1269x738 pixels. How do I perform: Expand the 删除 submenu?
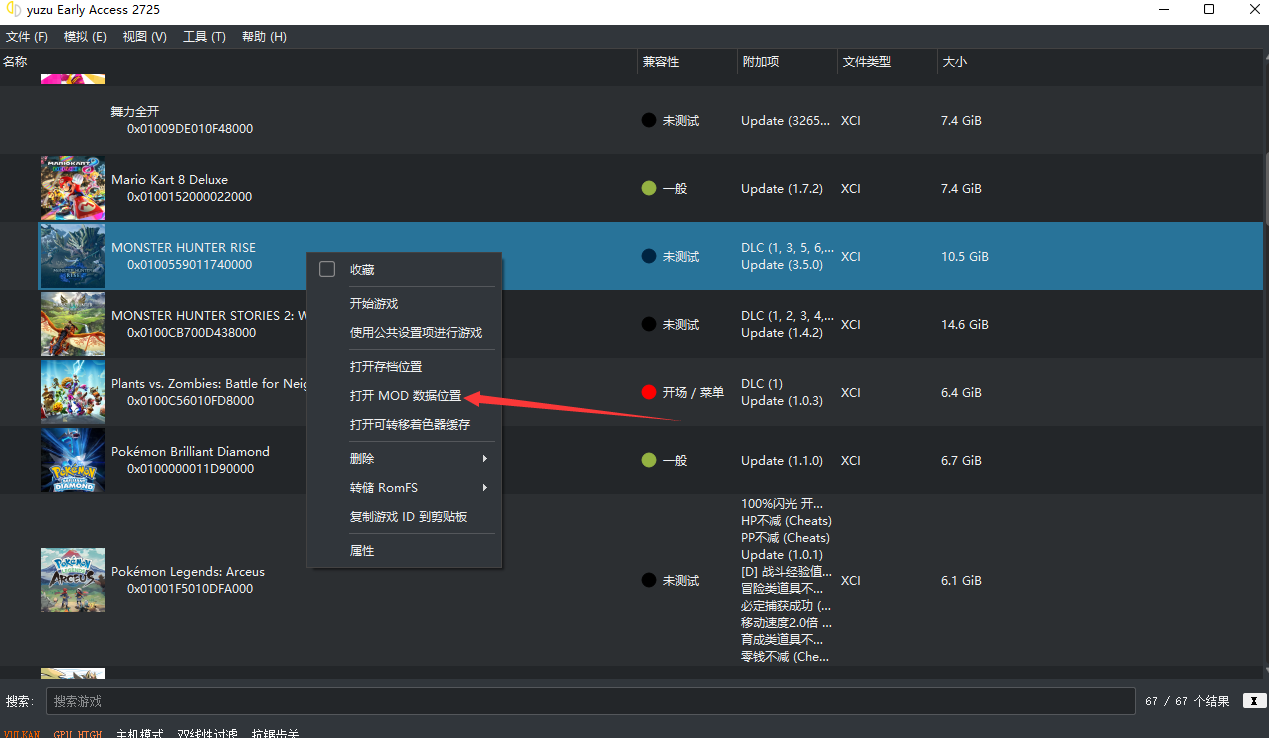[x=404, y=458]
